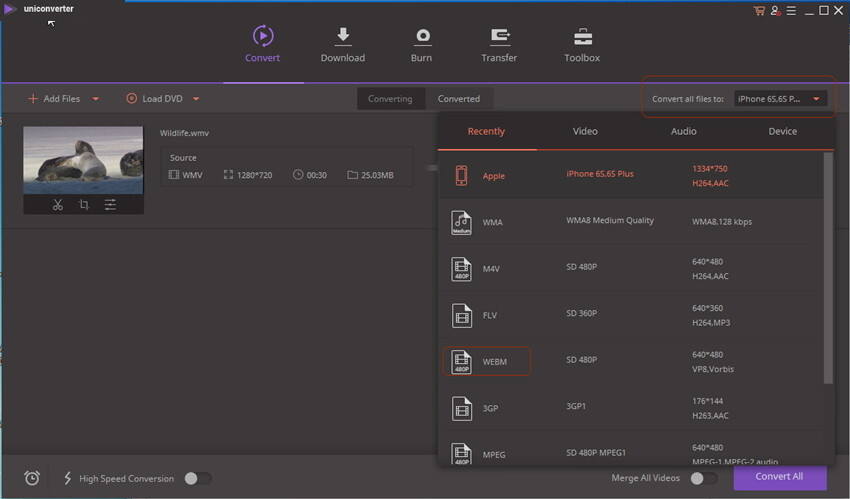Open the Toolbox section
Viewport: 850px width, 499px height.
[582, 44]
